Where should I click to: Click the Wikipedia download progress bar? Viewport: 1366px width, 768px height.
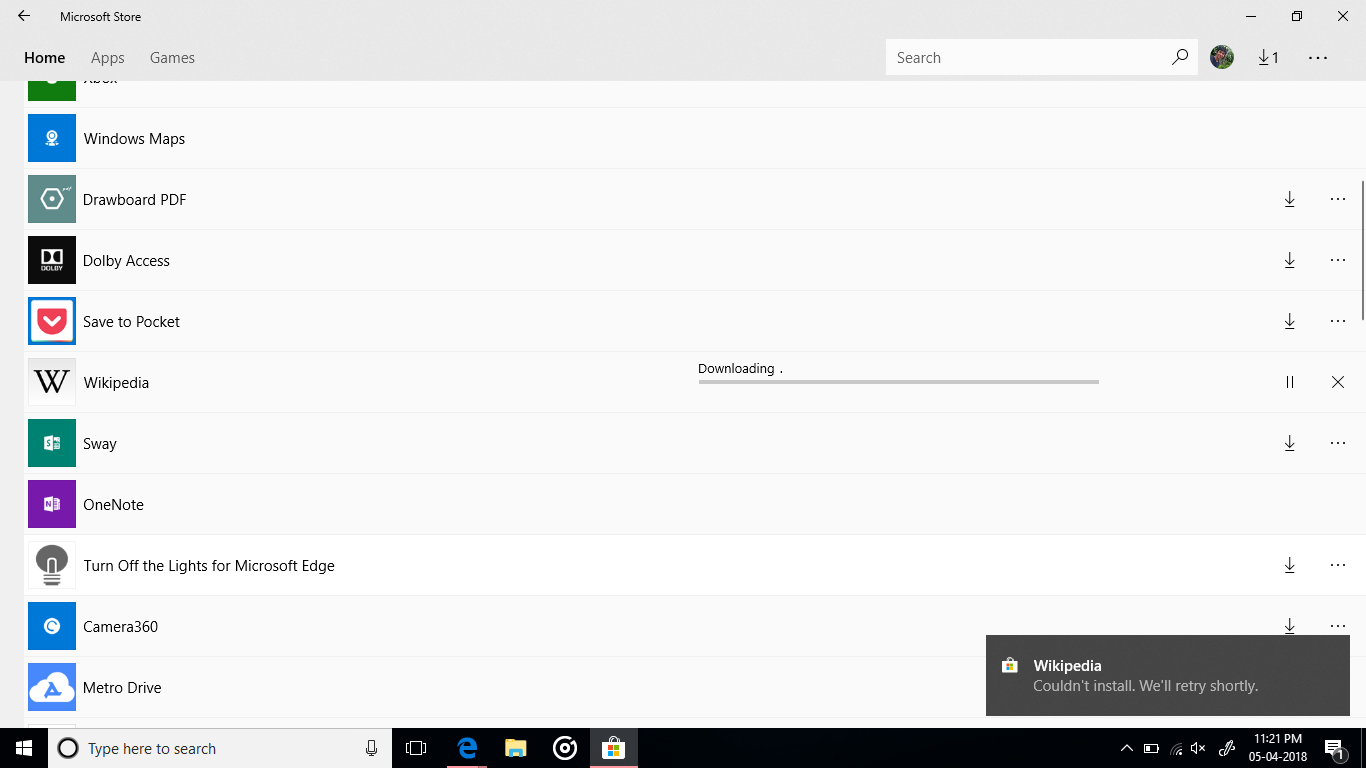click(898, 382)
